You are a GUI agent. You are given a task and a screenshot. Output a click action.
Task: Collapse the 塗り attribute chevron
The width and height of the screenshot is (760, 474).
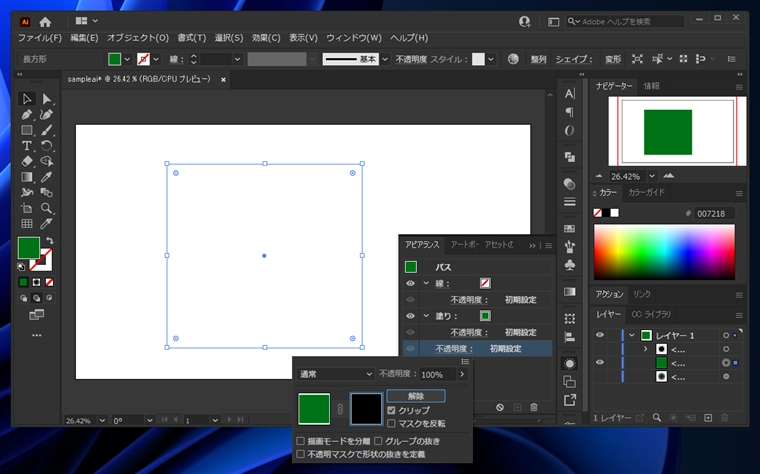[x=426, y=316]
